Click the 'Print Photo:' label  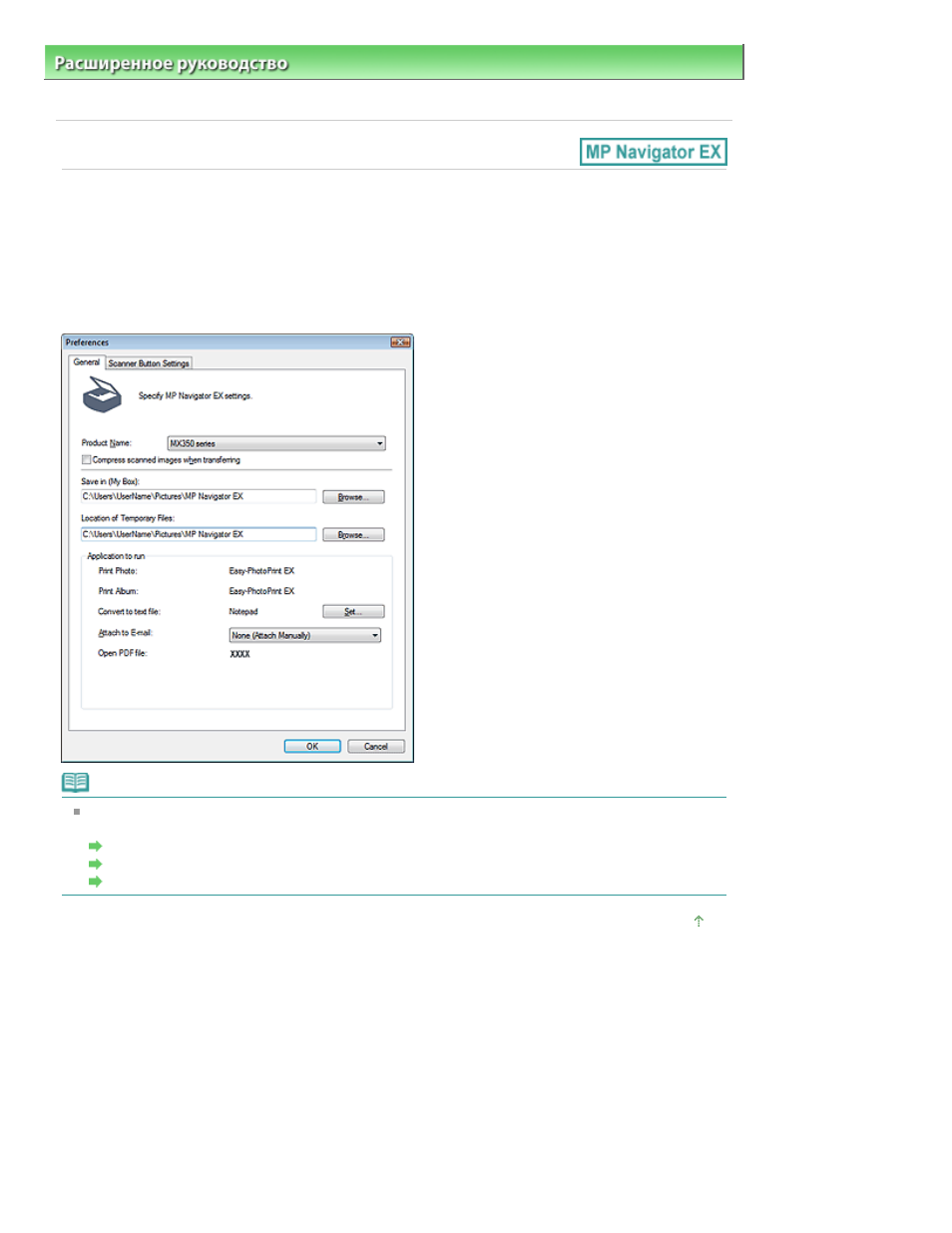click(118, 571)
